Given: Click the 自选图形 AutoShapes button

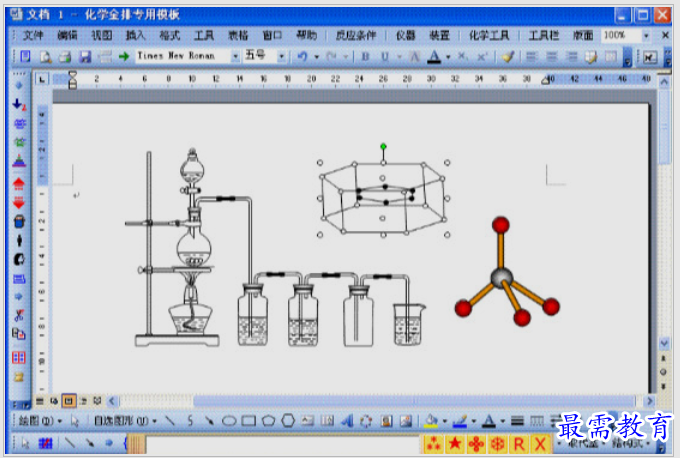Looking at the screenshot, I should (x=125, y=421).
